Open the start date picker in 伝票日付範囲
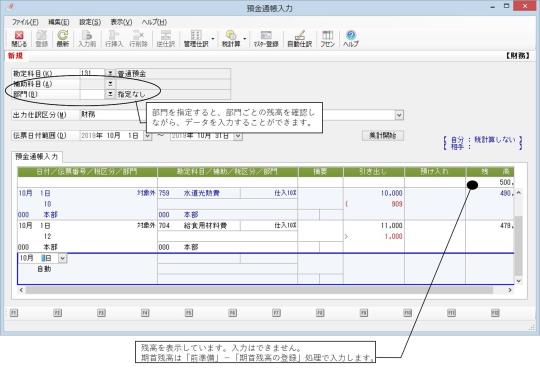Image resolution: width=540 pixels, height=382 pixels. click(x=147, y=136)
